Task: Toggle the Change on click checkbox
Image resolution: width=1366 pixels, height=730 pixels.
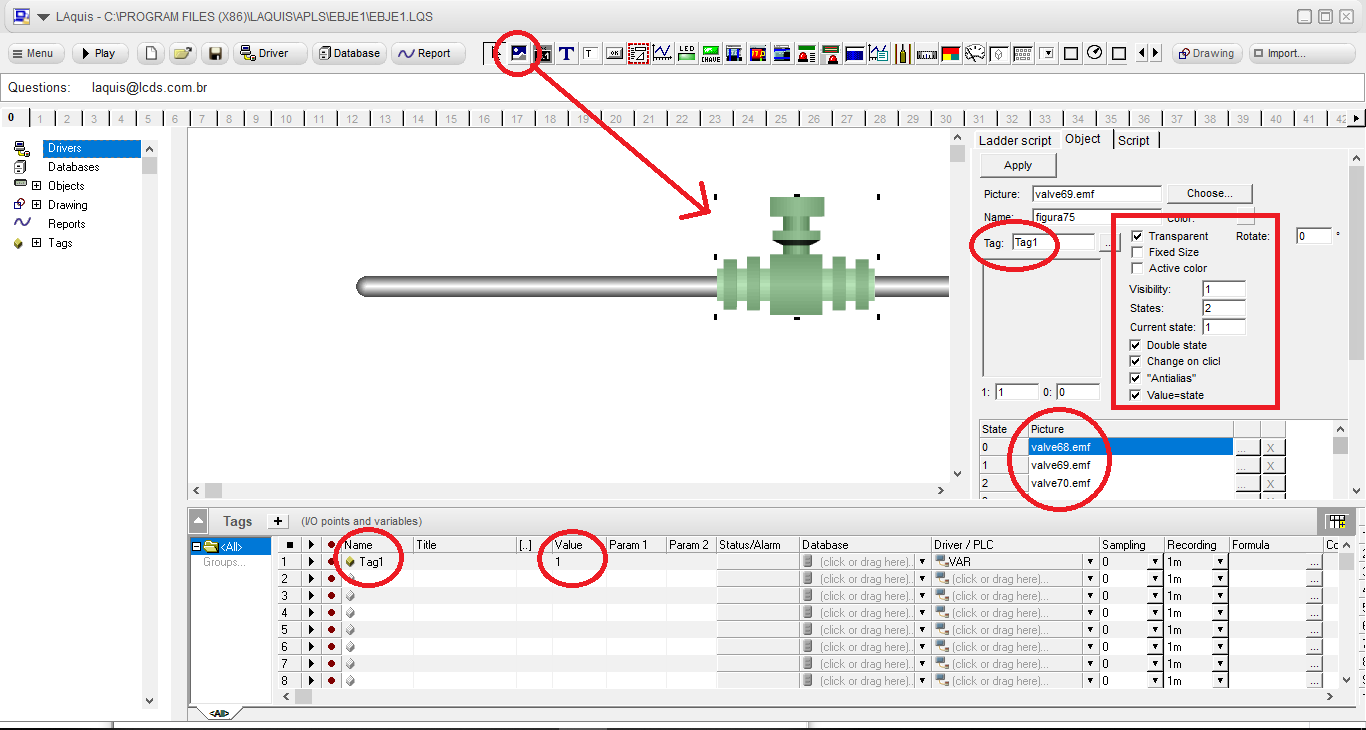Action: click(x=1135, y=361)
